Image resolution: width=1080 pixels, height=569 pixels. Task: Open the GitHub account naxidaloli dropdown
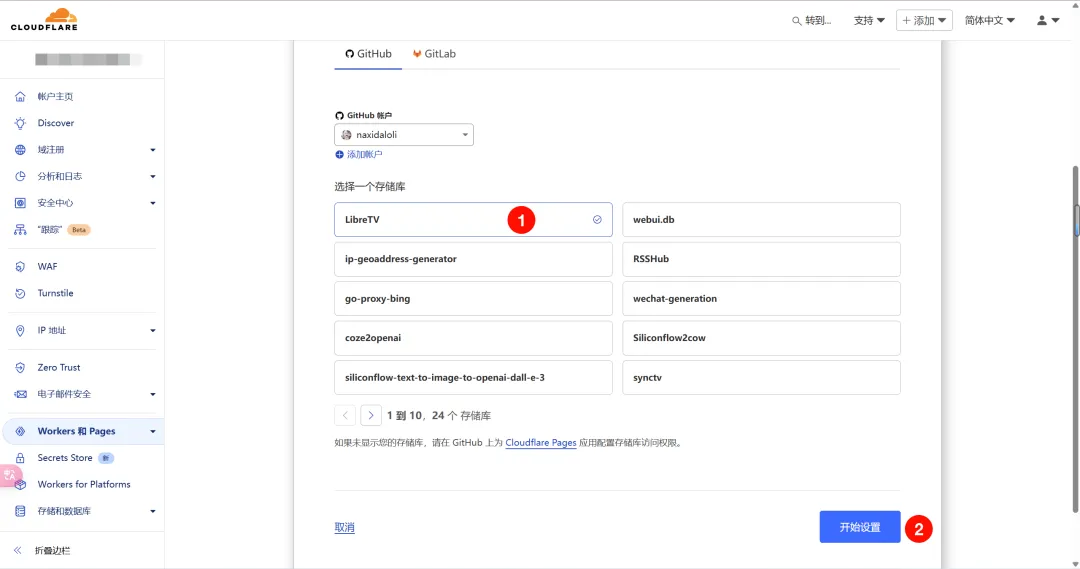[x=404, y=135]
